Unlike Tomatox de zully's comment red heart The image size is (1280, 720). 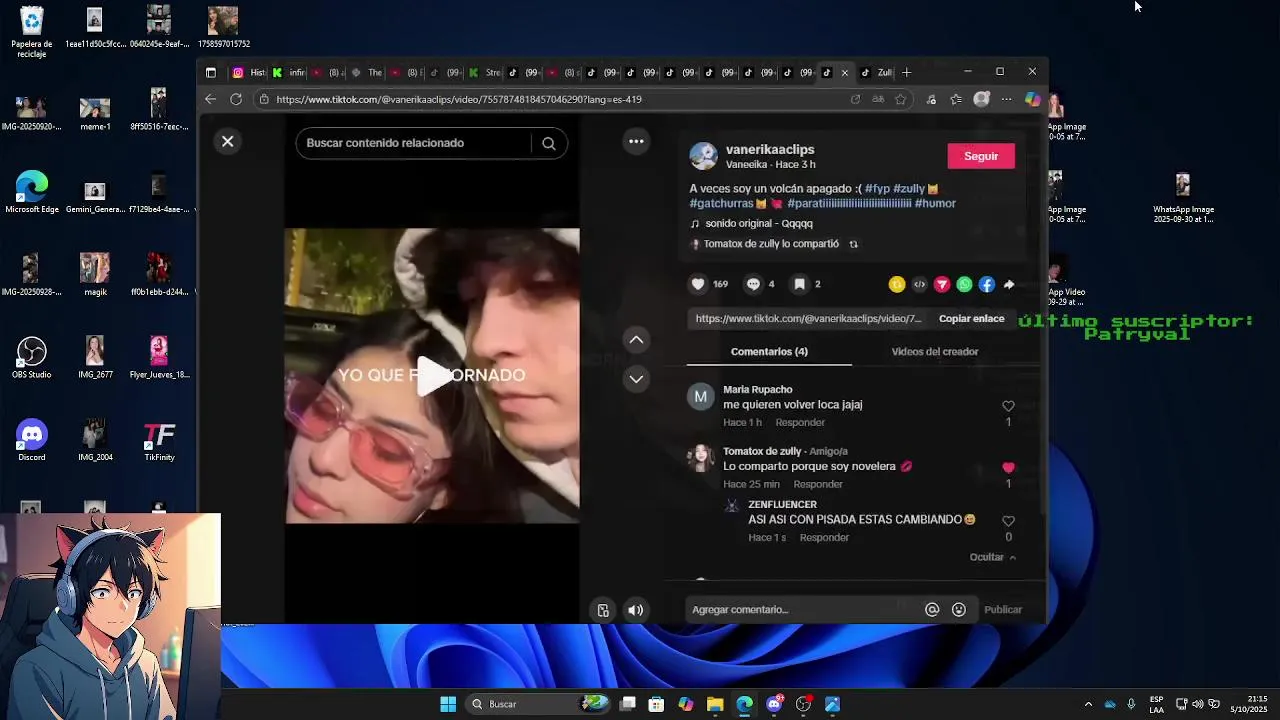coord(1008,468)
